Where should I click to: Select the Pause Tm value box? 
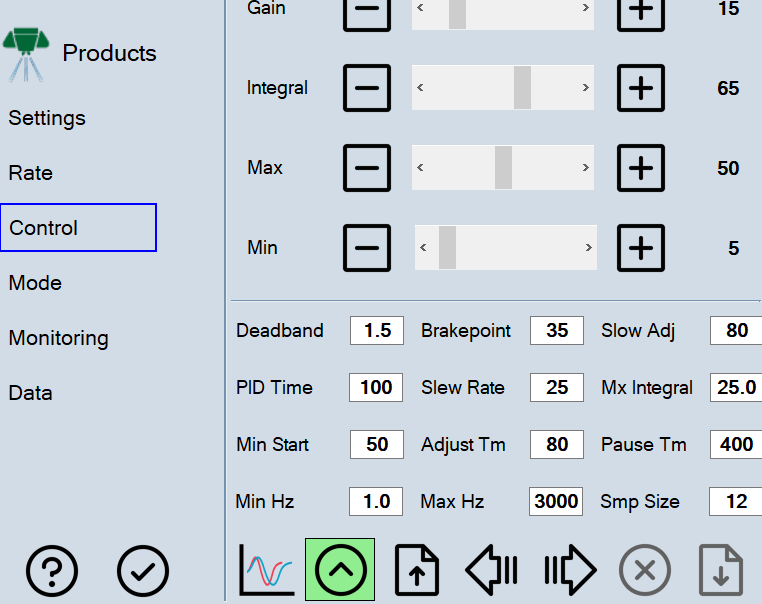point(736,444)
